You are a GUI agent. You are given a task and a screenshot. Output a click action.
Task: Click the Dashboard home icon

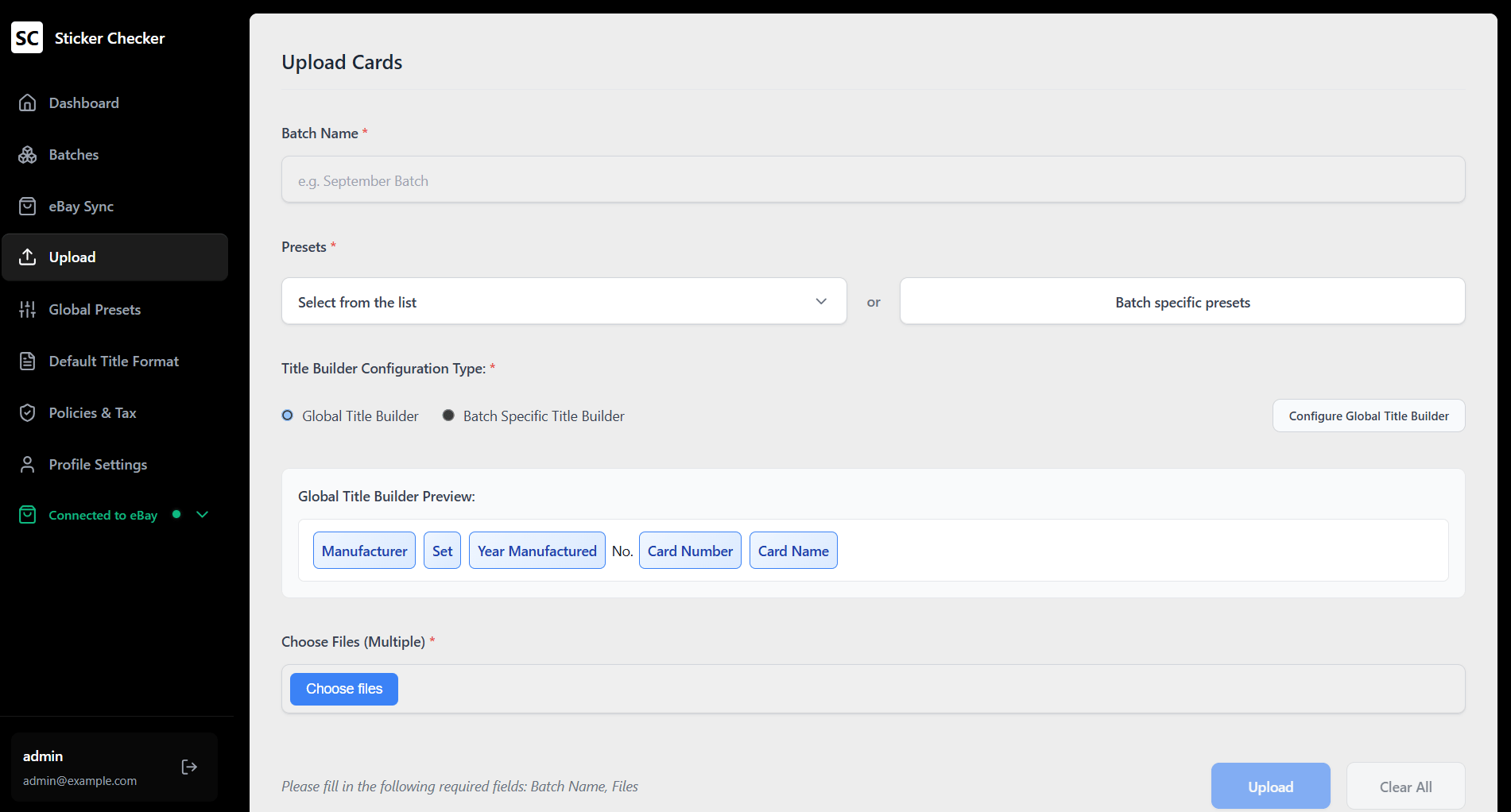28,102
